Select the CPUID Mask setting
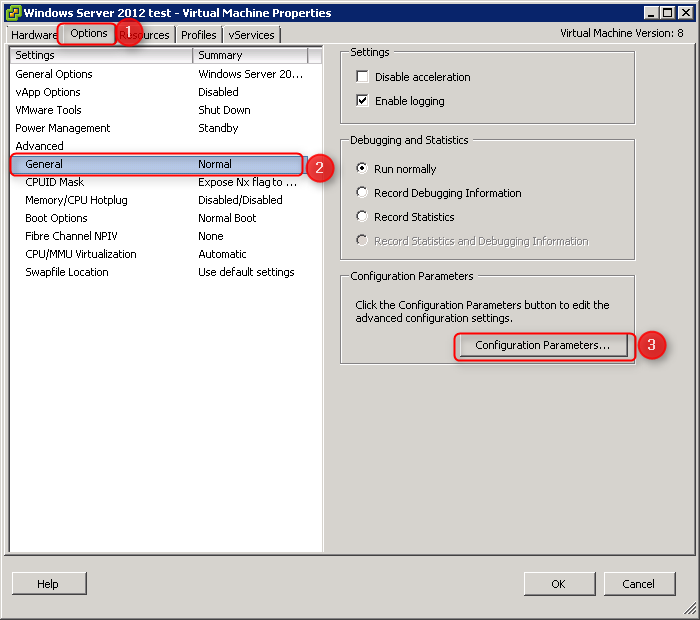This screenshot has height=620, width=700. [x=159, y=182]
